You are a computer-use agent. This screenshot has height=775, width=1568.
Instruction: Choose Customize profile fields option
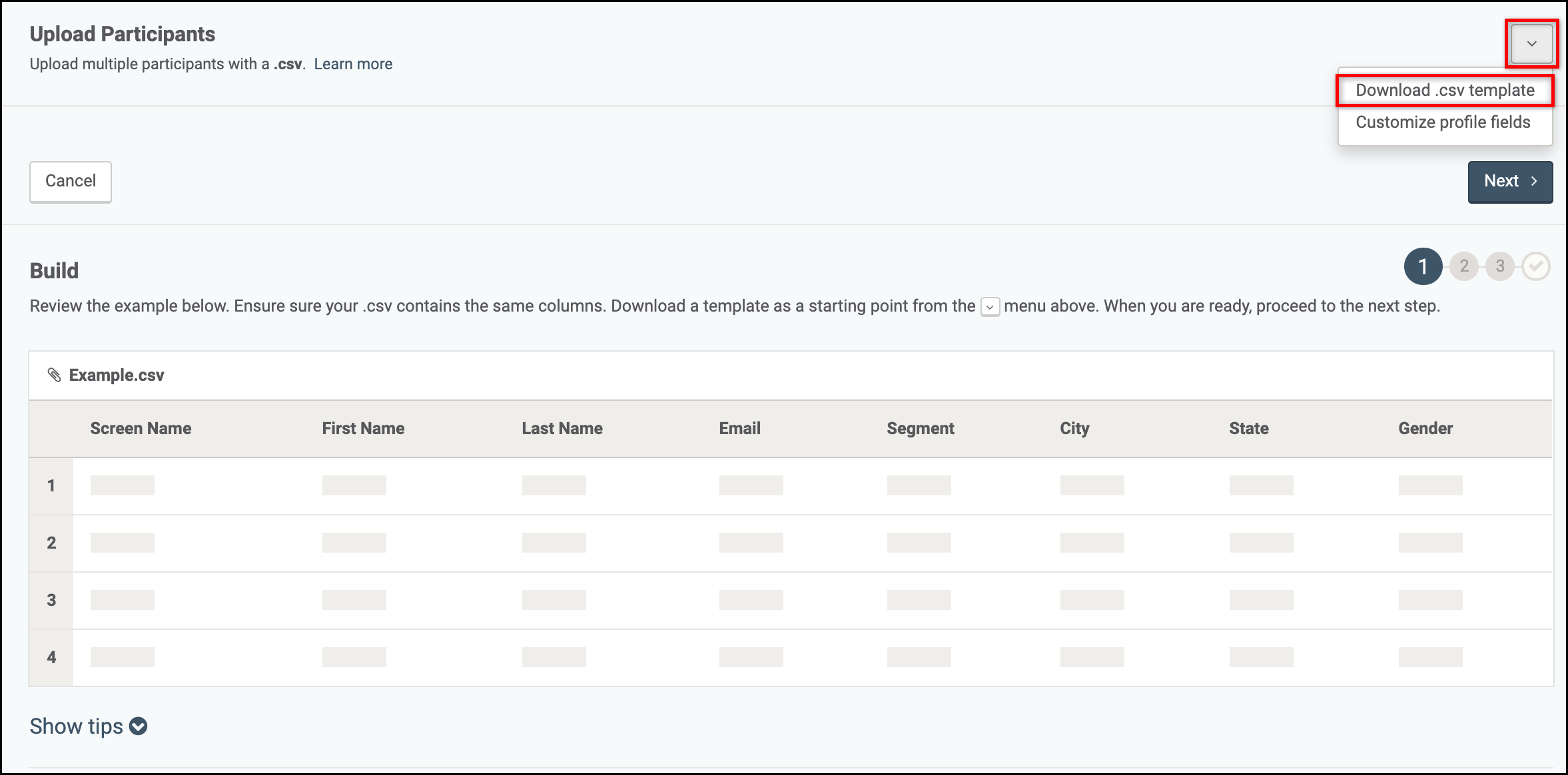1443,123
